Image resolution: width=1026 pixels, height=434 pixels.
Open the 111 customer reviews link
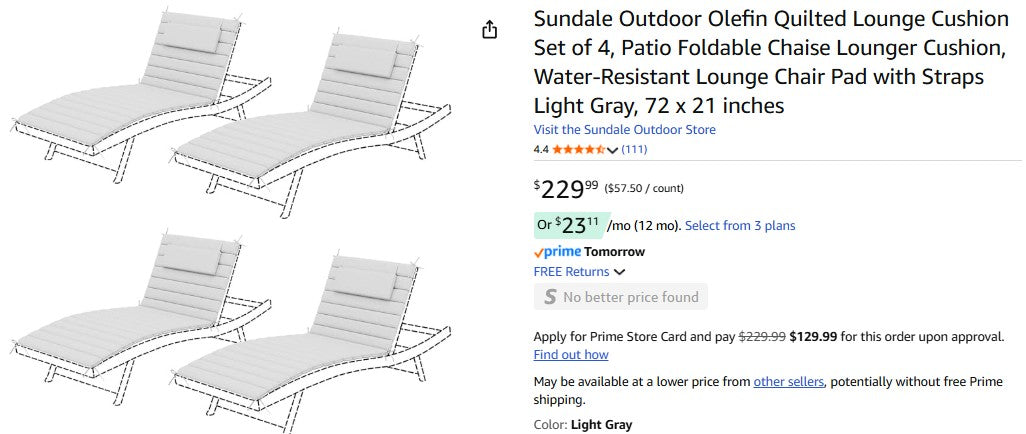[x=634, y=150]
